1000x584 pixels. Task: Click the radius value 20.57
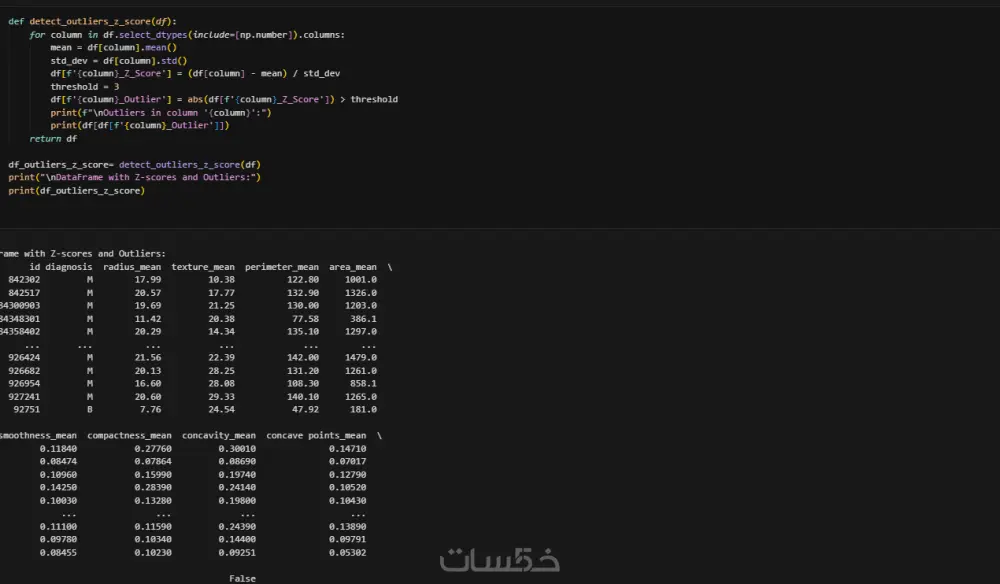[x=148, y=293]
